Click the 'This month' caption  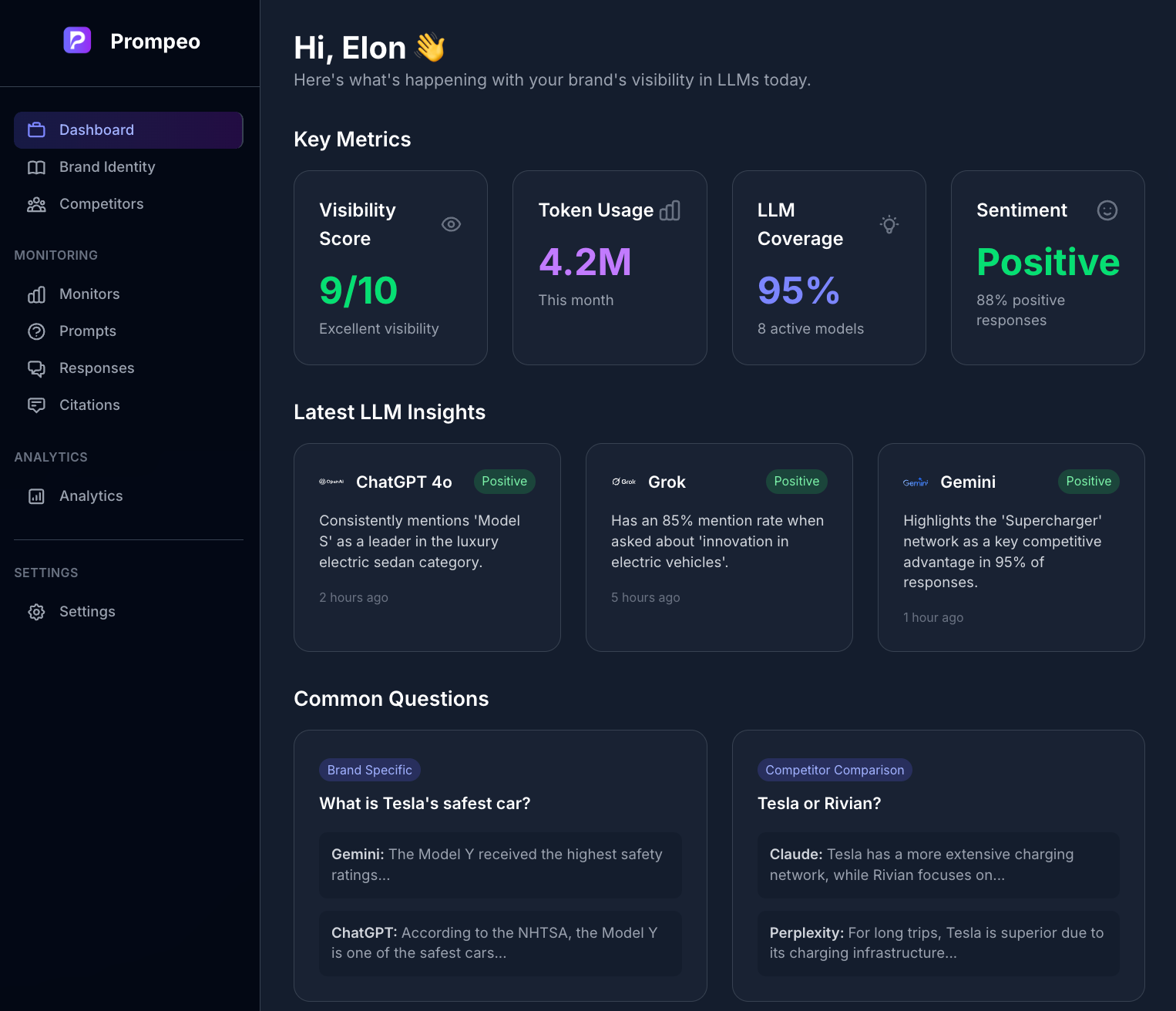click(x=576, y=301)
